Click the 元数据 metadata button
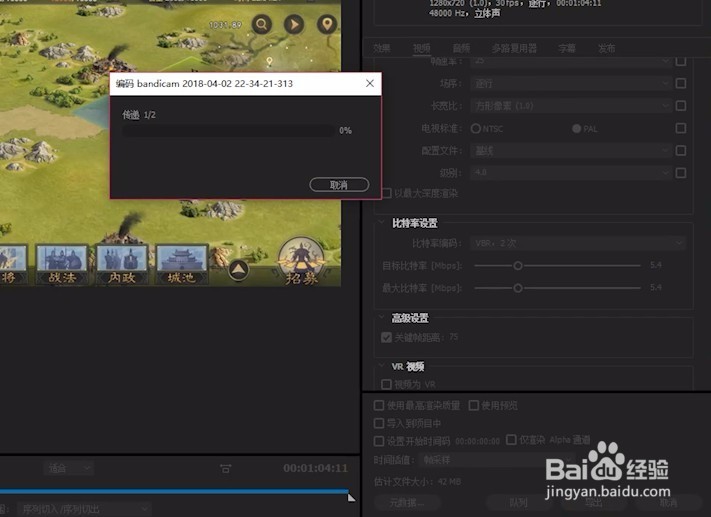 pyautogui.click(x=407, y=502)
